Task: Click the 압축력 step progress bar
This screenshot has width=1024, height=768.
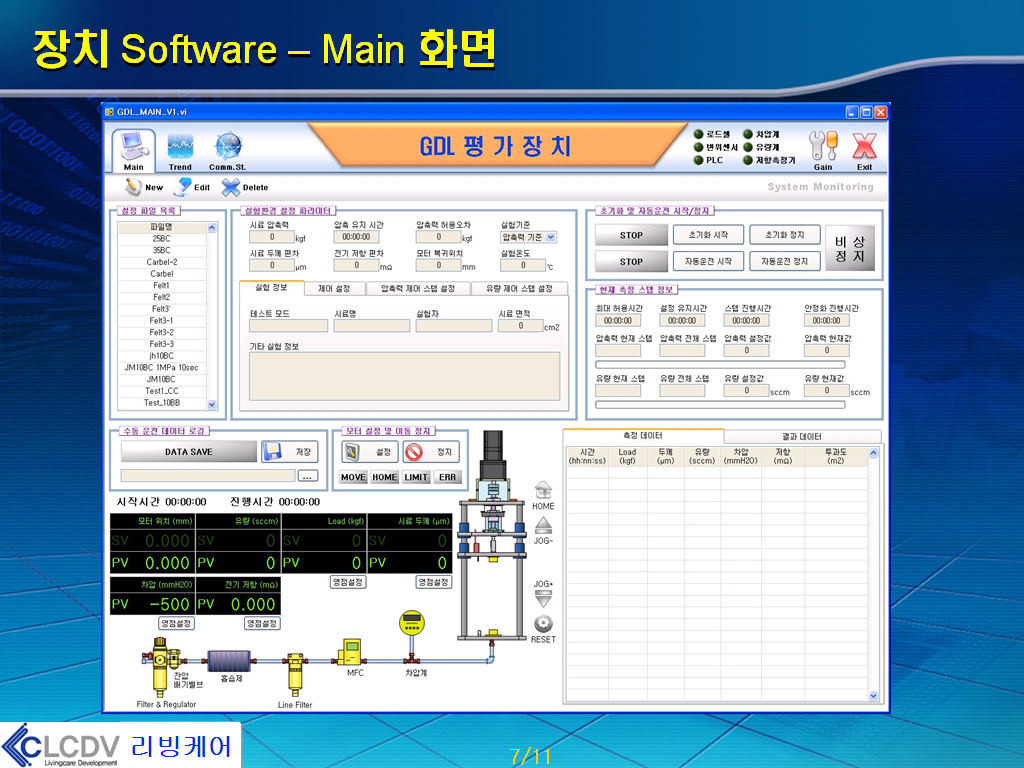Action: 720,364
